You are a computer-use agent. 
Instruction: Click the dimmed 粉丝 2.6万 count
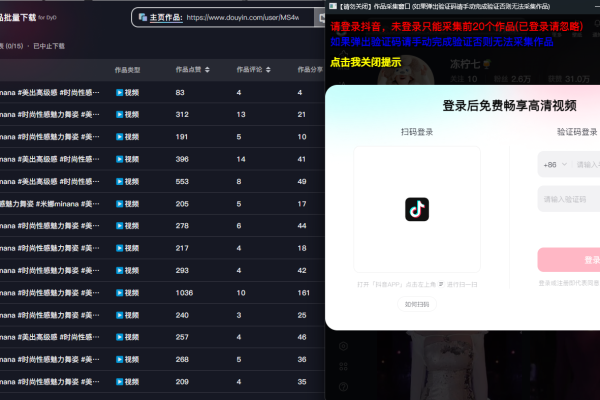512,79
